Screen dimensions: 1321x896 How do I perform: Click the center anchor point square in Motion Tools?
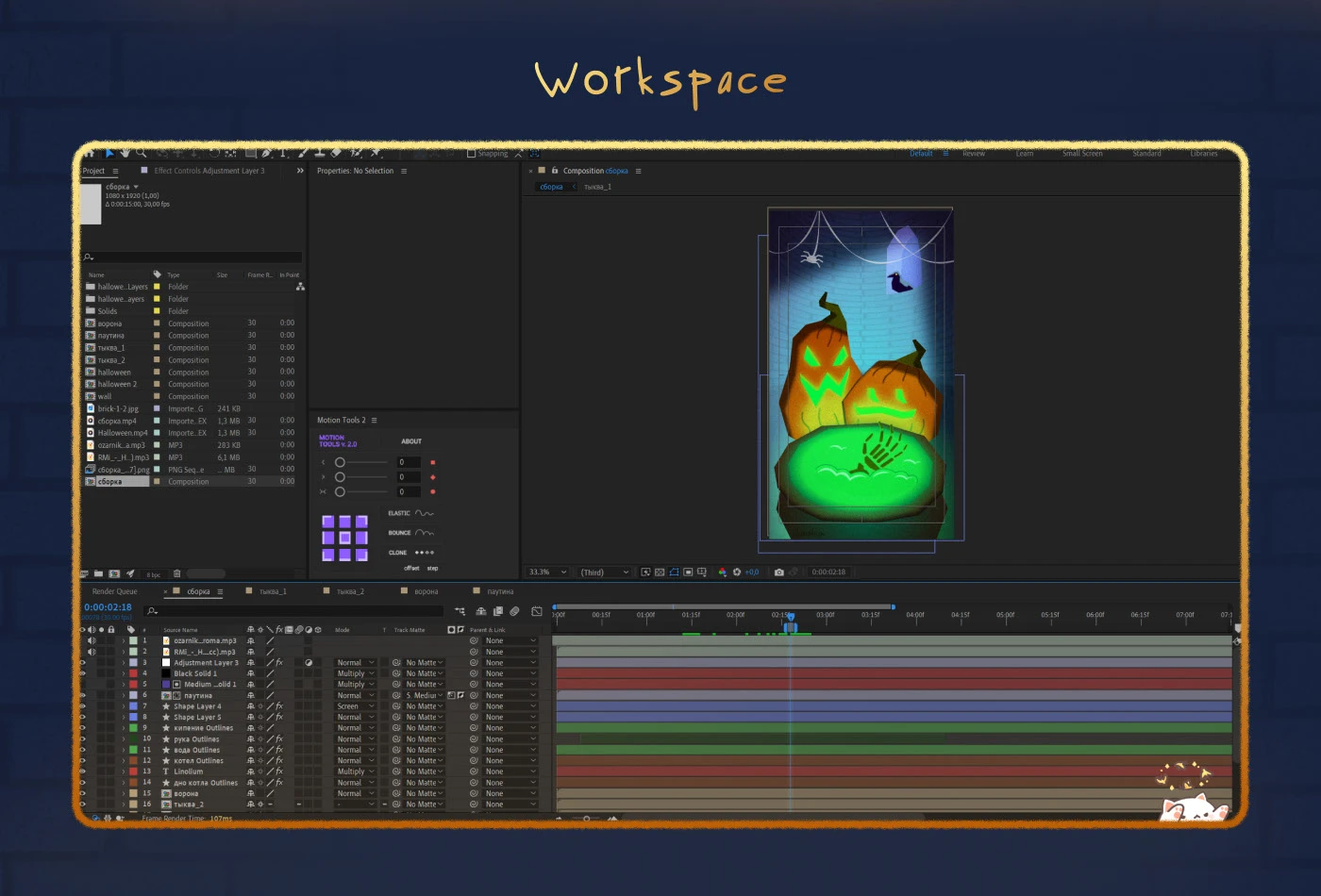pos(344,538)
